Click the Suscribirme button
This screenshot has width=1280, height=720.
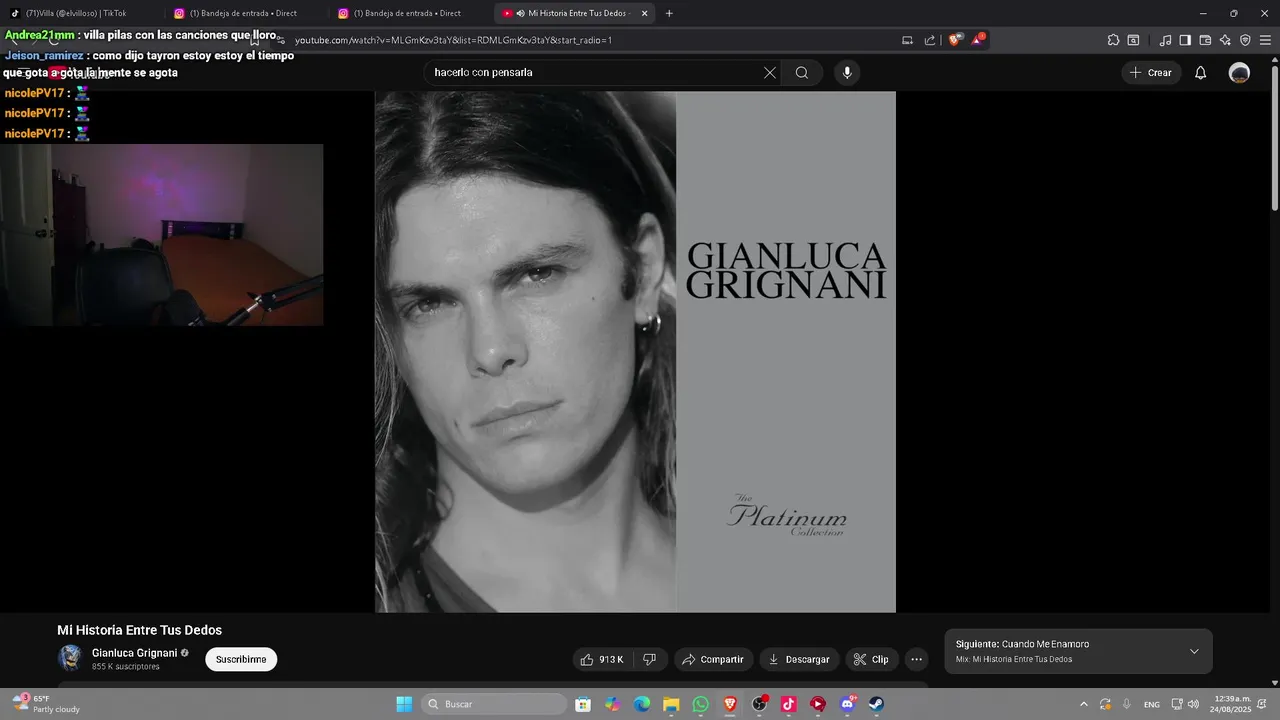(x=241, y=659)
